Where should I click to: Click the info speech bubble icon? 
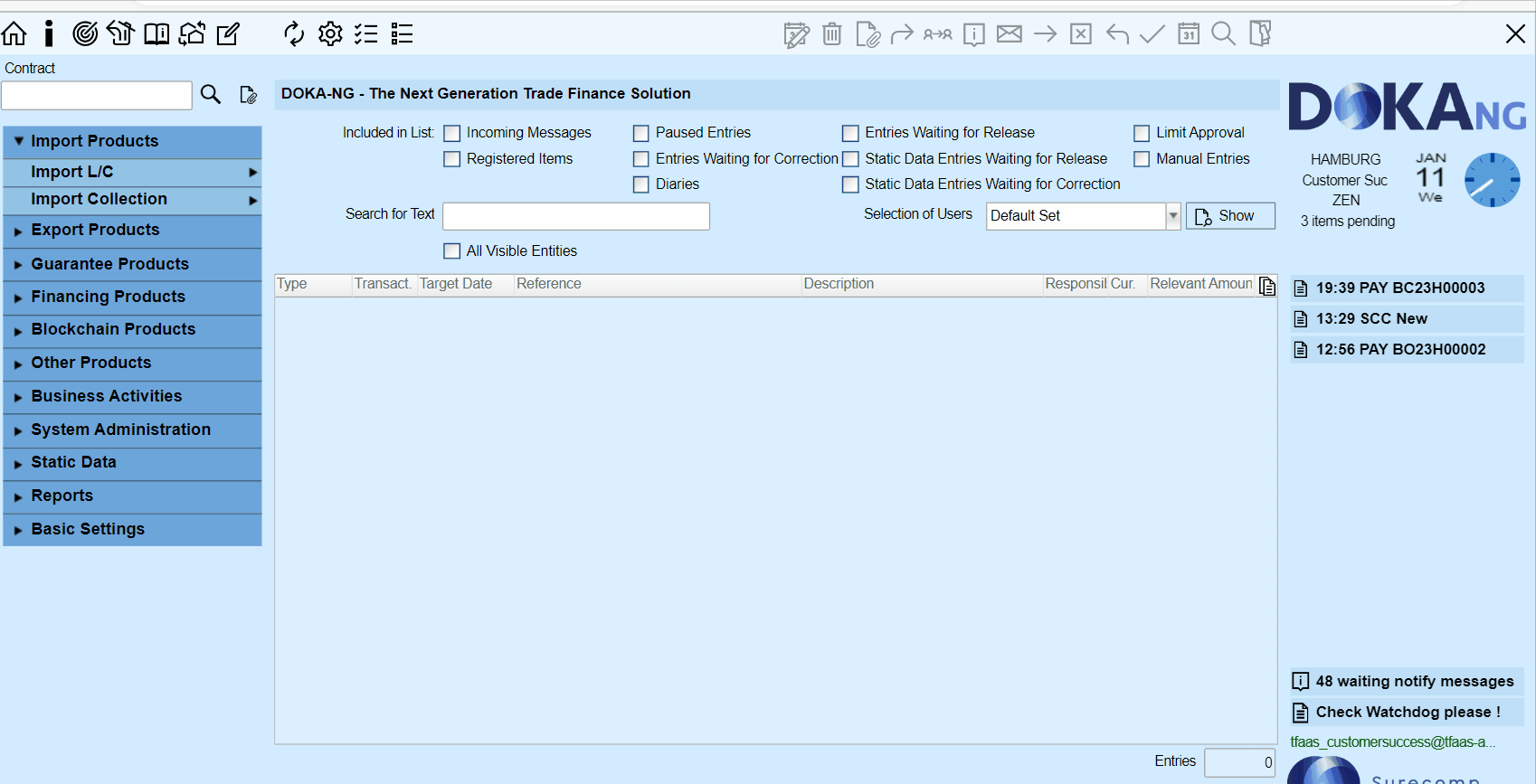click(x=974, y=34)
